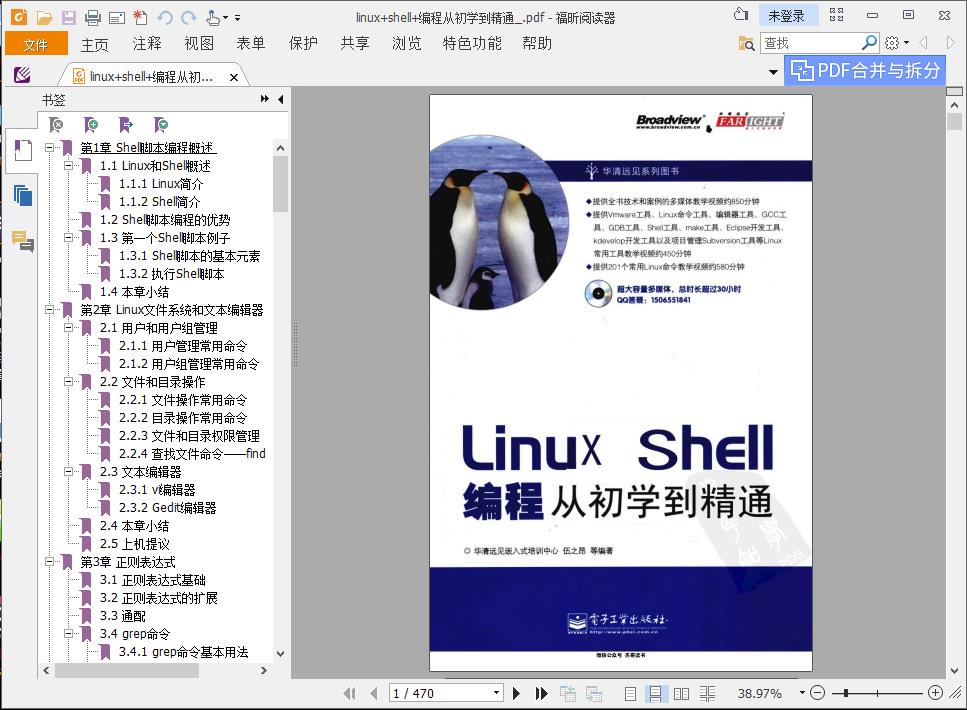Open bookmark 1.1.1 Linux简介
The width and height of the screenshot is (967, 710).
(161, 184)
